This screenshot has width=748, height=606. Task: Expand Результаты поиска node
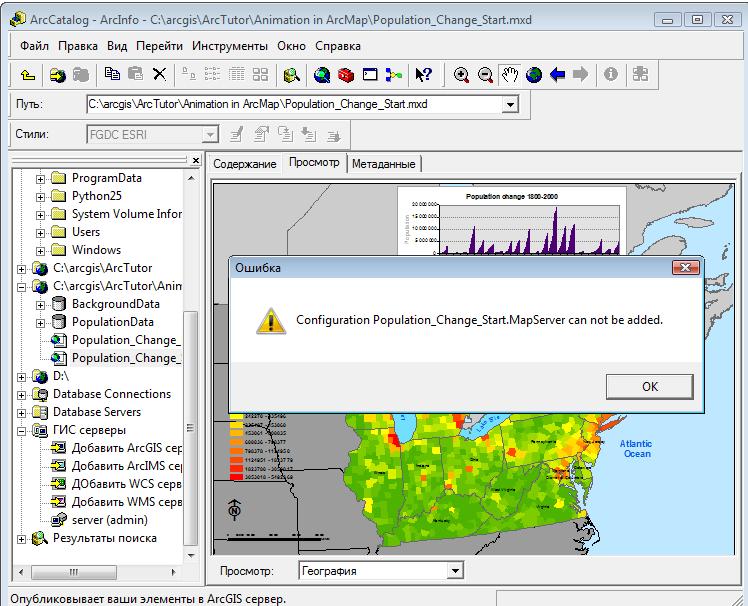coord(21,539)
